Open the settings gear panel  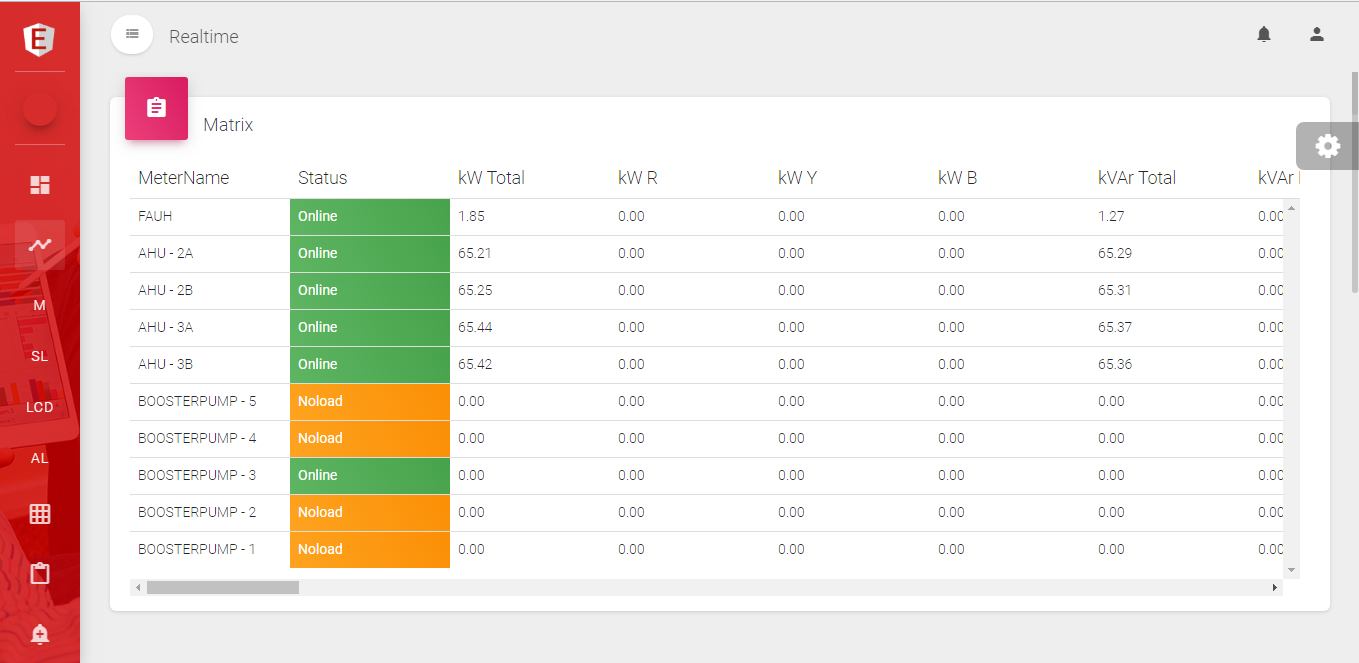1327,146
